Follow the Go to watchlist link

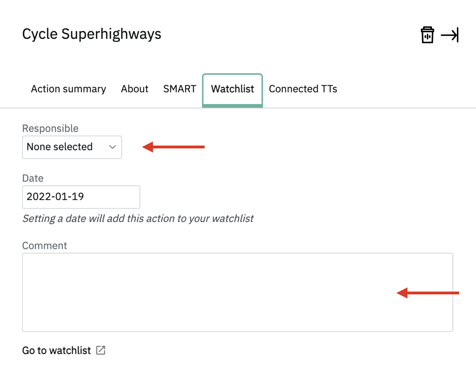pos(56,350)
